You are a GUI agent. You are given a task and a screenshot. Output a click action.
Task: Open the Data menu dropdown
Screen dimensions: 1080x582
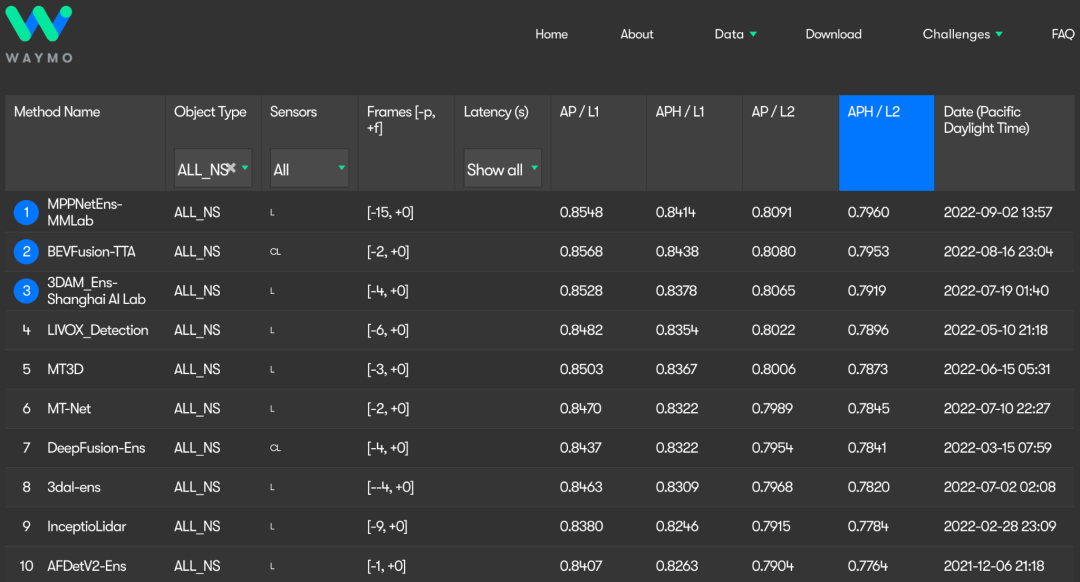click(x=736, y=34)
